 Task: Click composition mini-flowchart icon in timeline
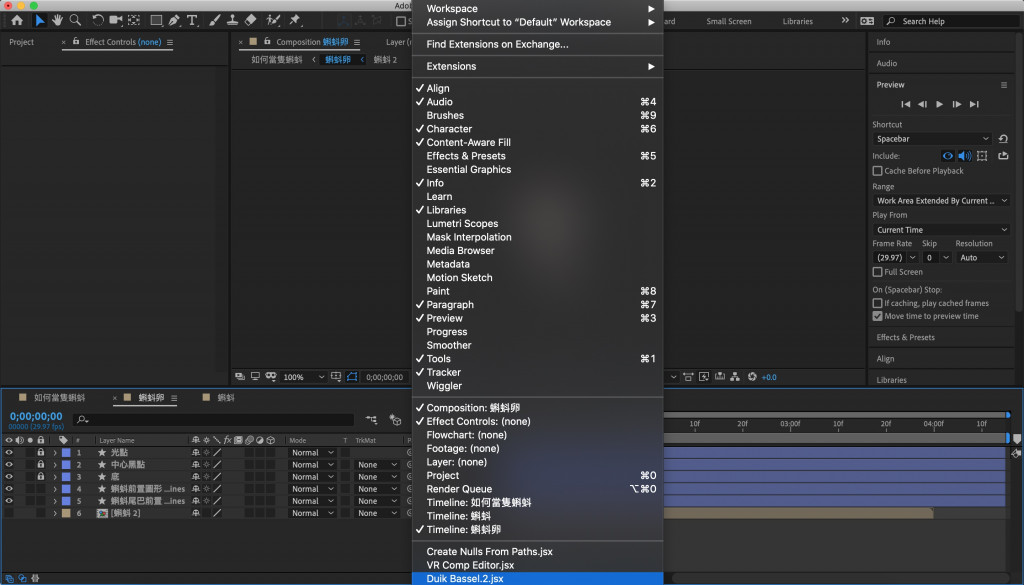click(371, 420)
